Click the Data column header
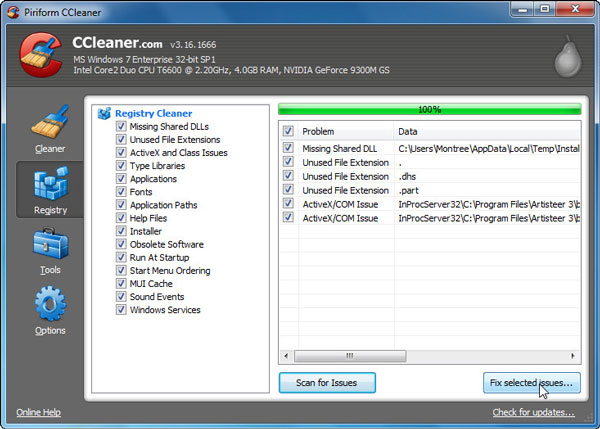This screenshot has height=429, width=600. 487,132
